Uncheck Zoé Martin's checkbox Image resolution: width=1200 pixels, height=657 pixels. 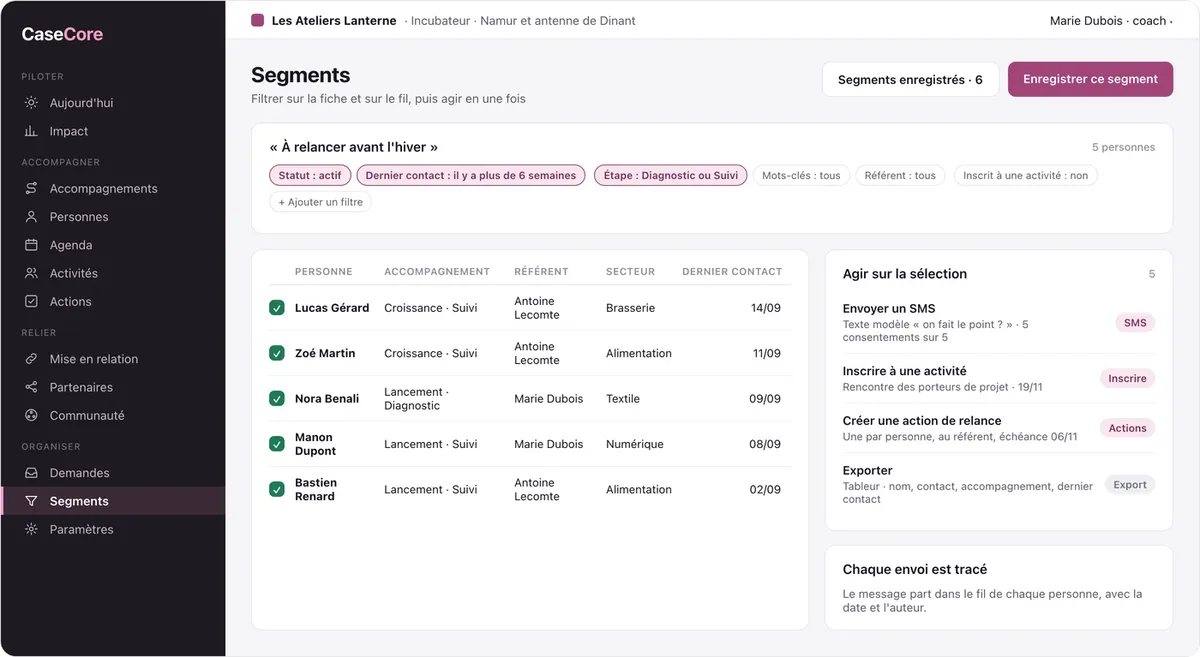pyautogui.click(x=277, y=353)
